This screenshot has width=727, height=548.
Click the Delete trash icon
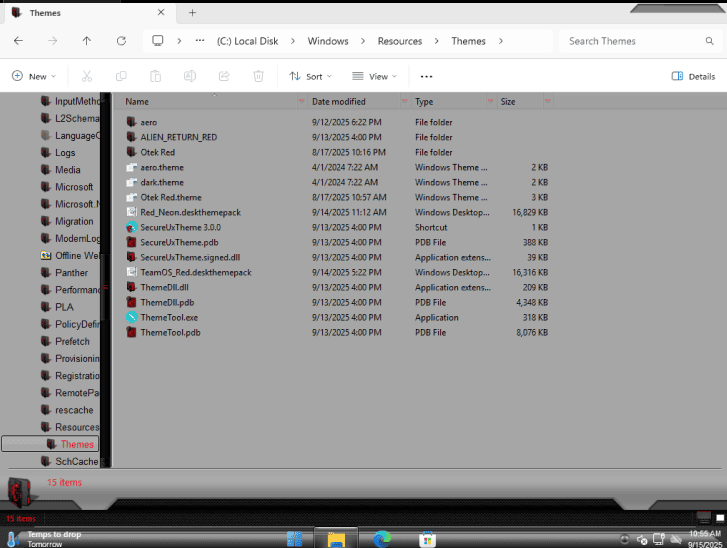pyautogui.click(x=258, y=76)
